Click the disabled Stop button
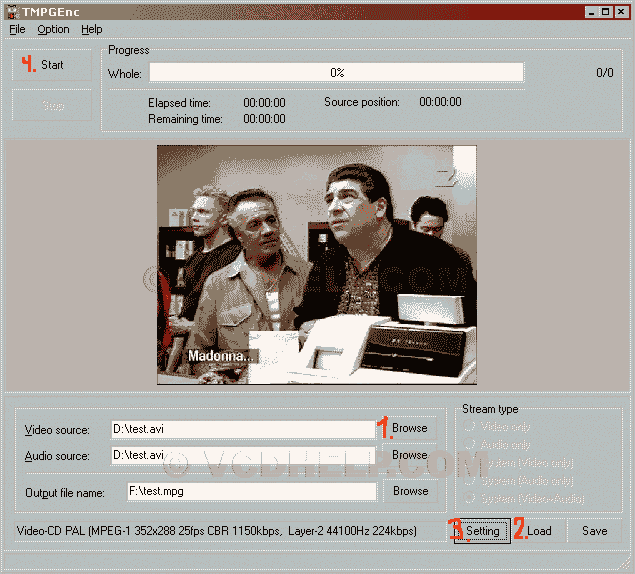635x574 pixels. (x=52, y=105)
